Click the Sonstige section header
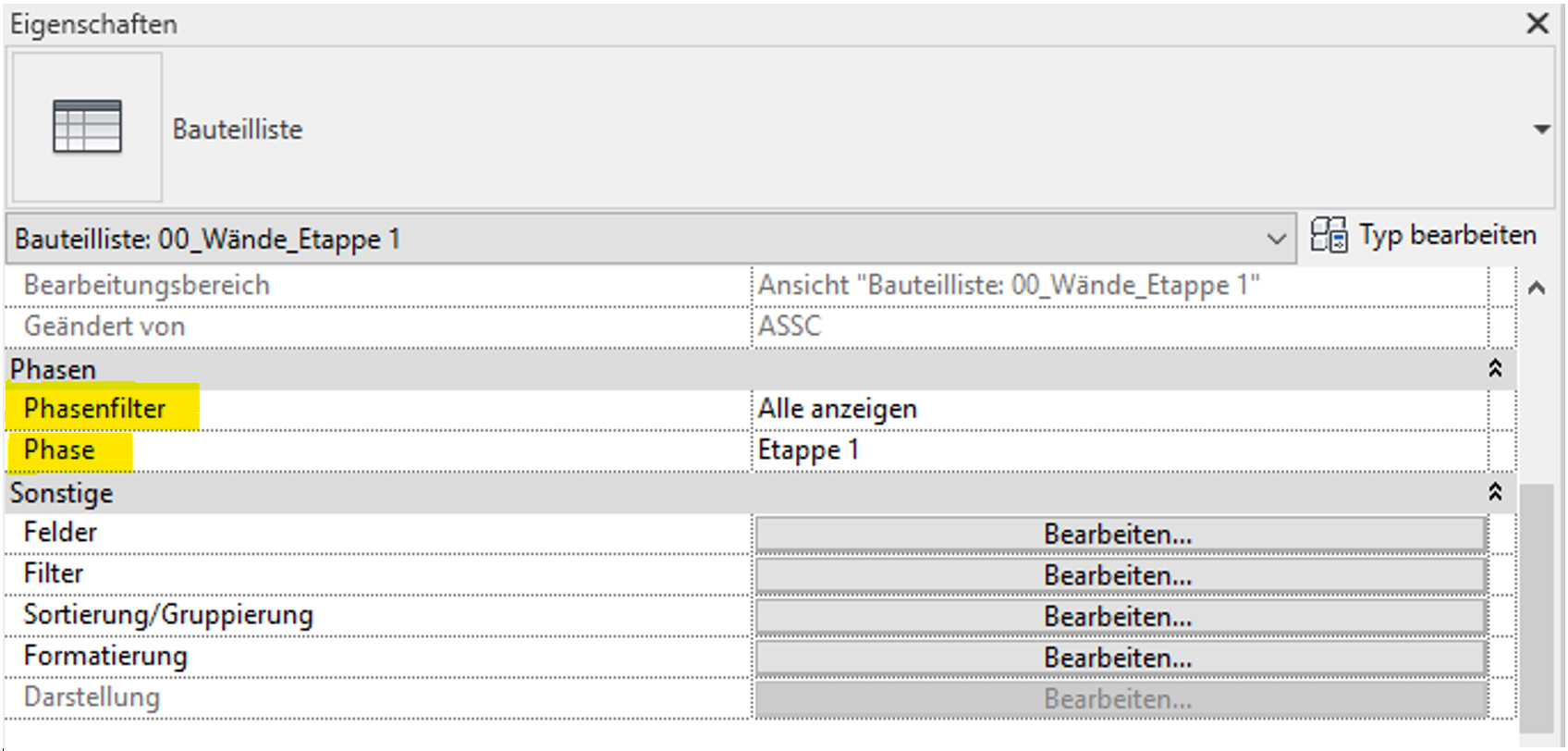This screenshot has height=751, width=1568. [62, 492]
